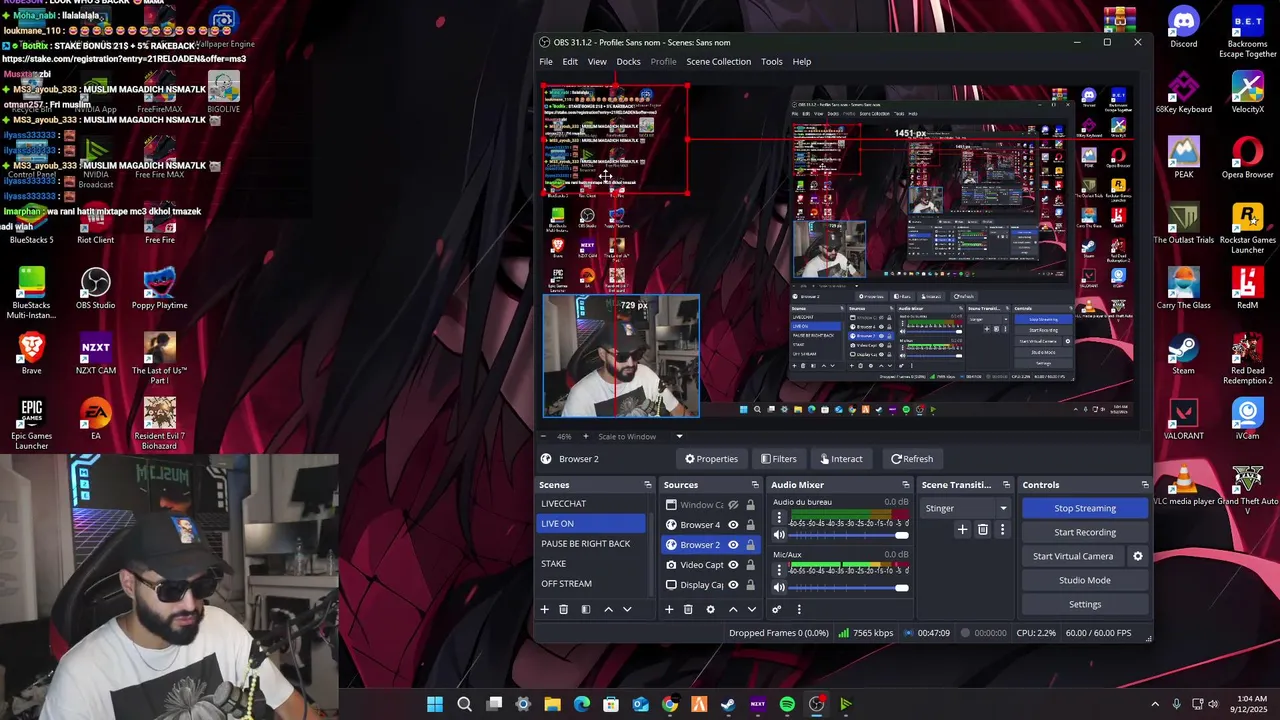Pop out Scenes dock
Screen dimensions: 1280x720
(x=647, y=485)
